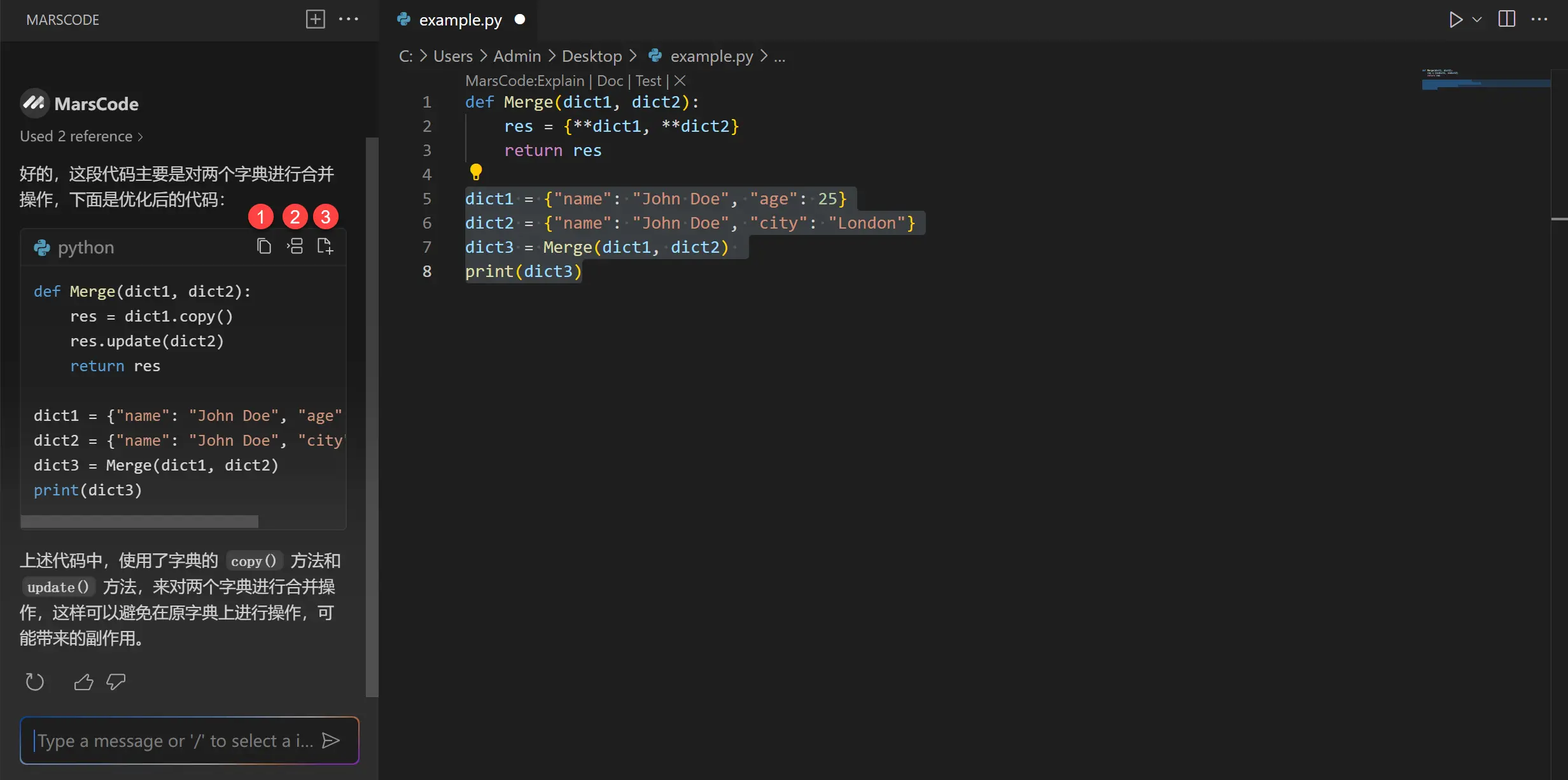Click the chat panel vertical scrollbar
Image resolution: width=1568 pixels, height=780 pixels.
tap(372, 417)
